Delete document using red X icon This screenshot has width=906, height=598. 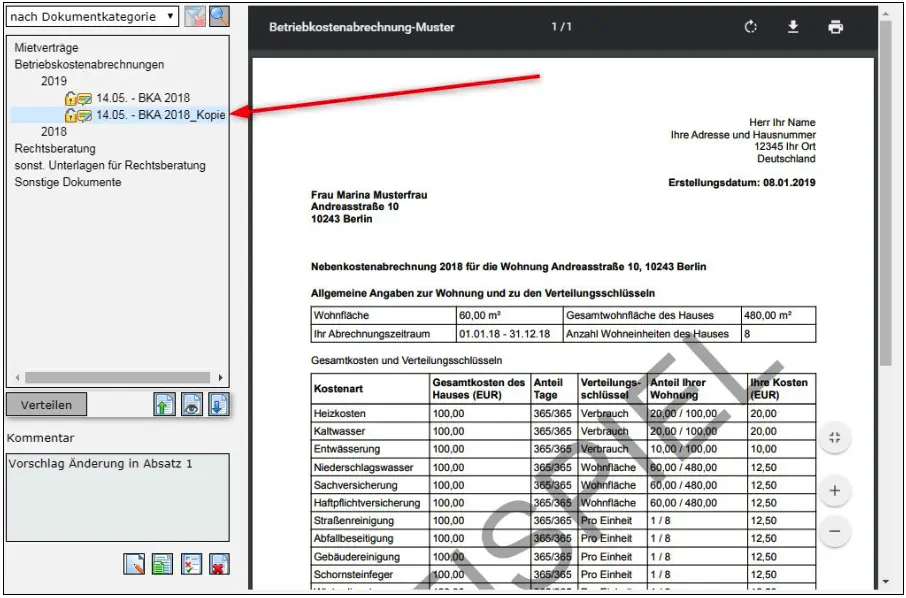point(219,564)
